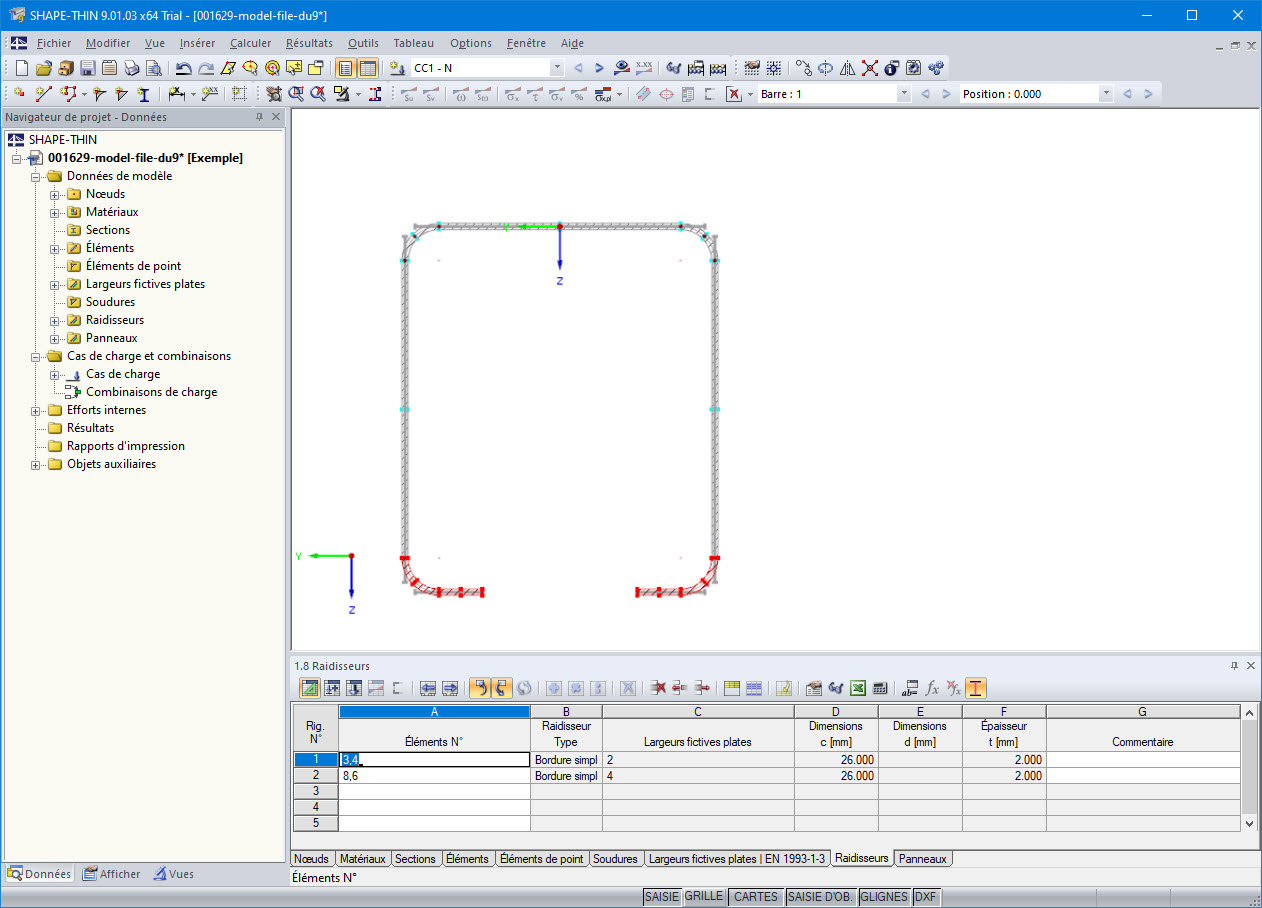Select the Éléments N° input cell in row 1
1262x908 pixels.
click(x=434, y=759)
